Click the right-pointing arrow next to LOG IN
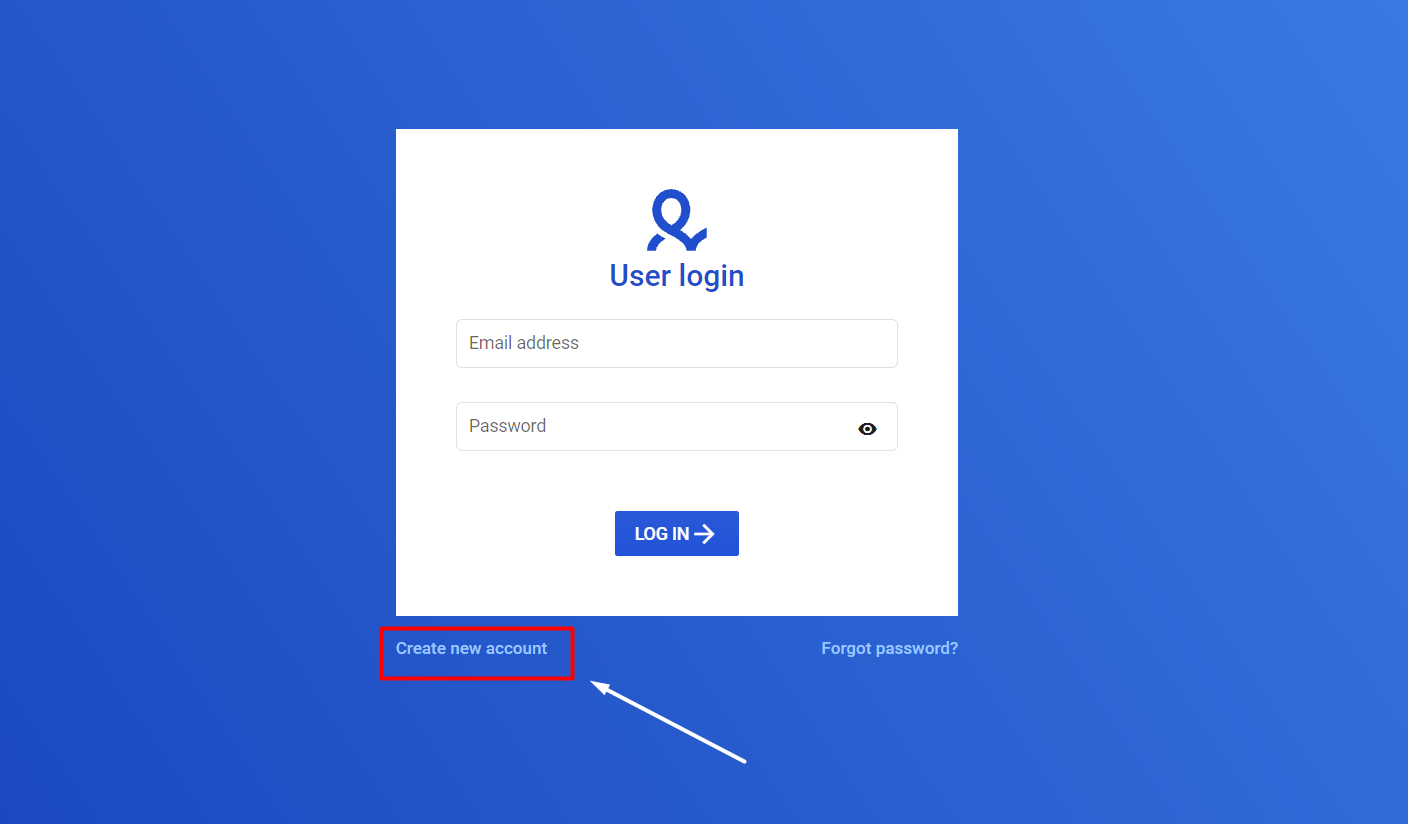 705,534
